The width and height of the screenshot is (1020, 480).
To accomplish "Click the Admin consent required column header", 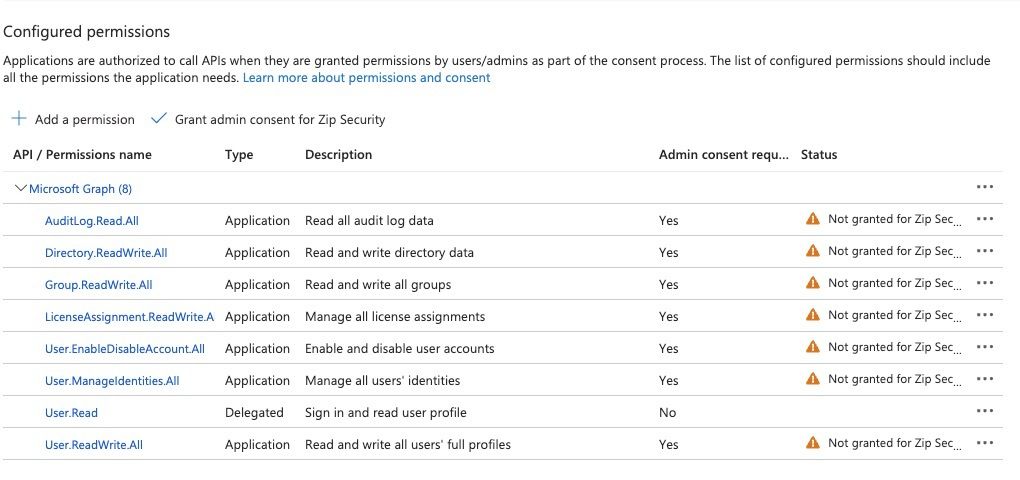I will (724, 155).
